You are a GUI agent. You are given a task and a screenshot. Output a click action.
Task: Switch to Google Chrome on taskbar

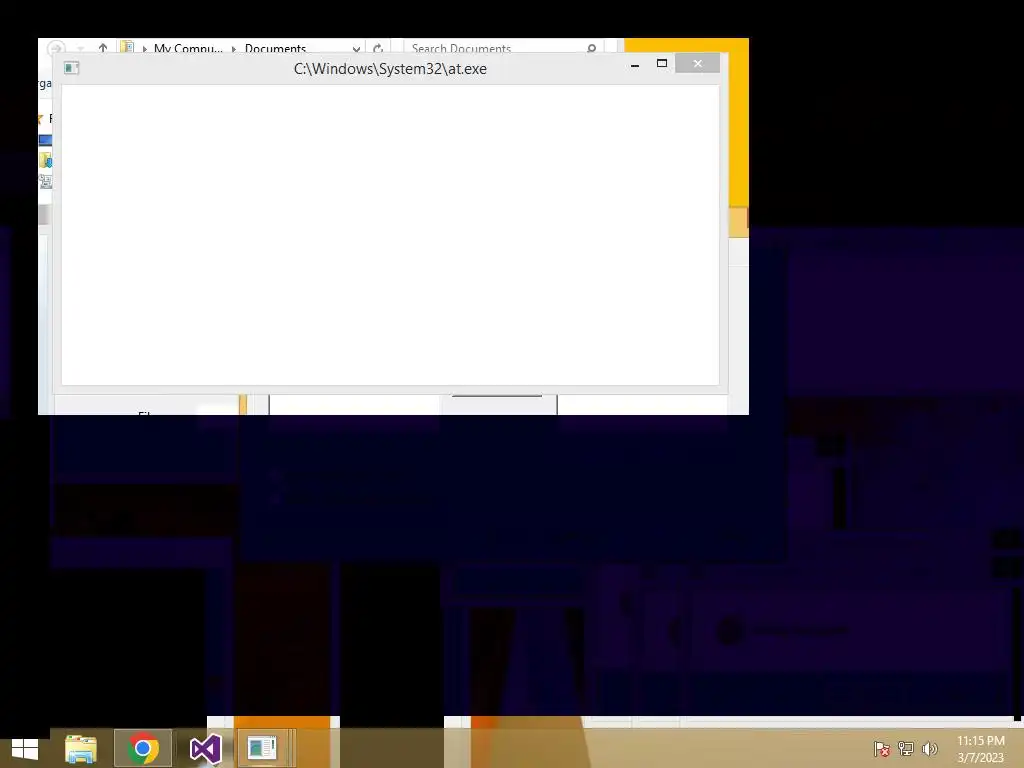click(143, 748)
